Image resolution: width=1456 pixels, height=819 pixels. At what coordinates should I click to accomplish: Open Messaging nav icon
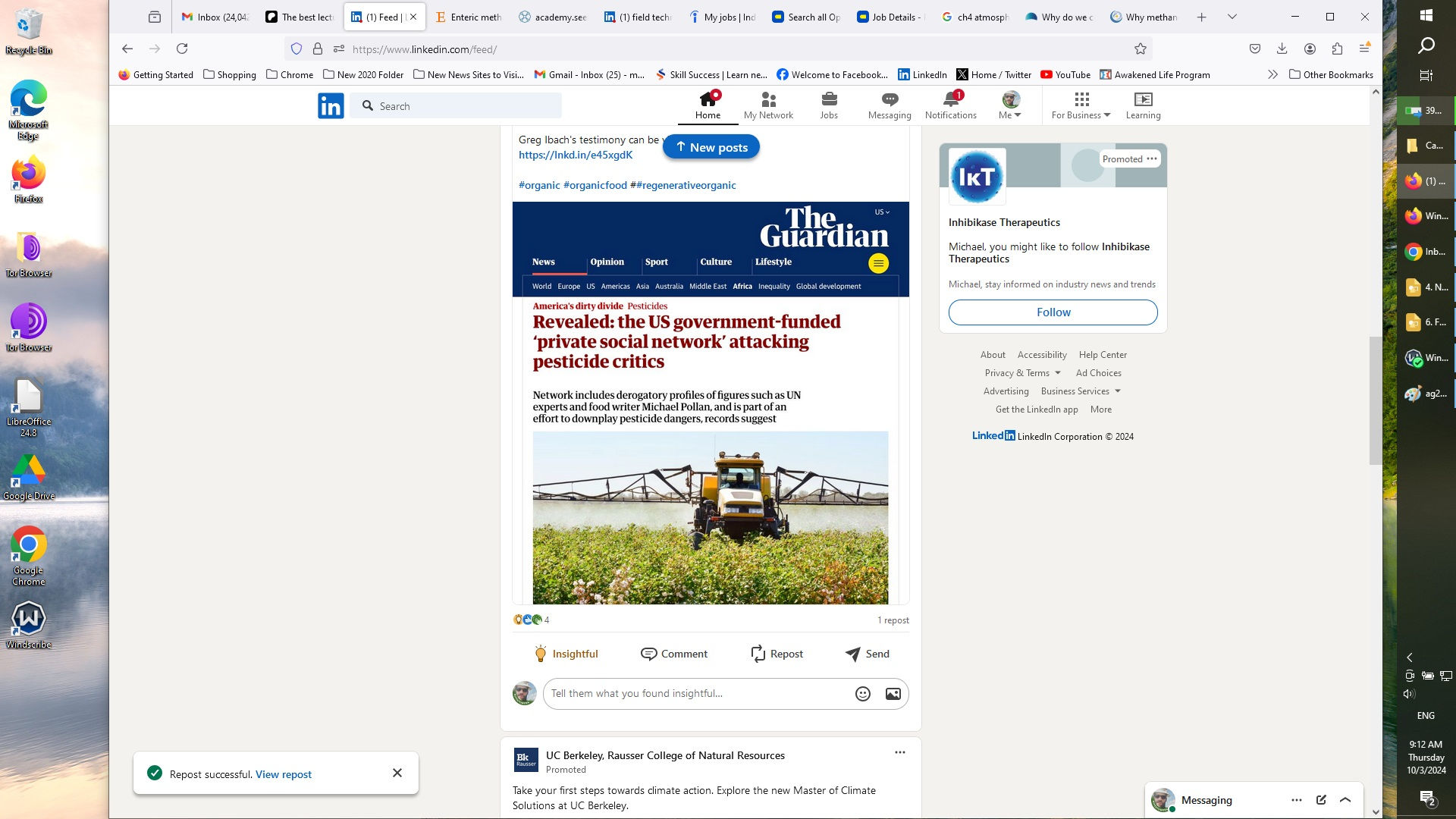point(890,105)
